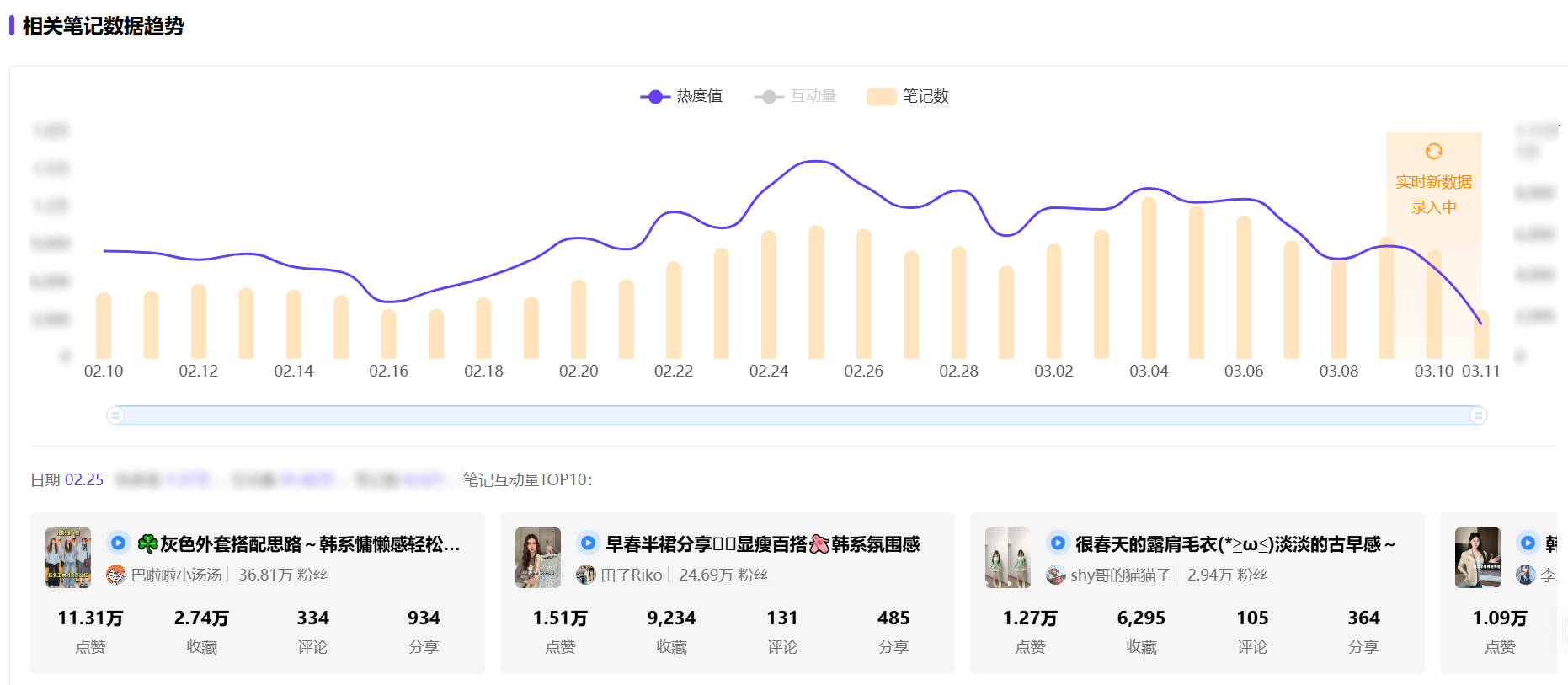
Task: Click the left handle of range slider
Action: click(x=116, y=415)
